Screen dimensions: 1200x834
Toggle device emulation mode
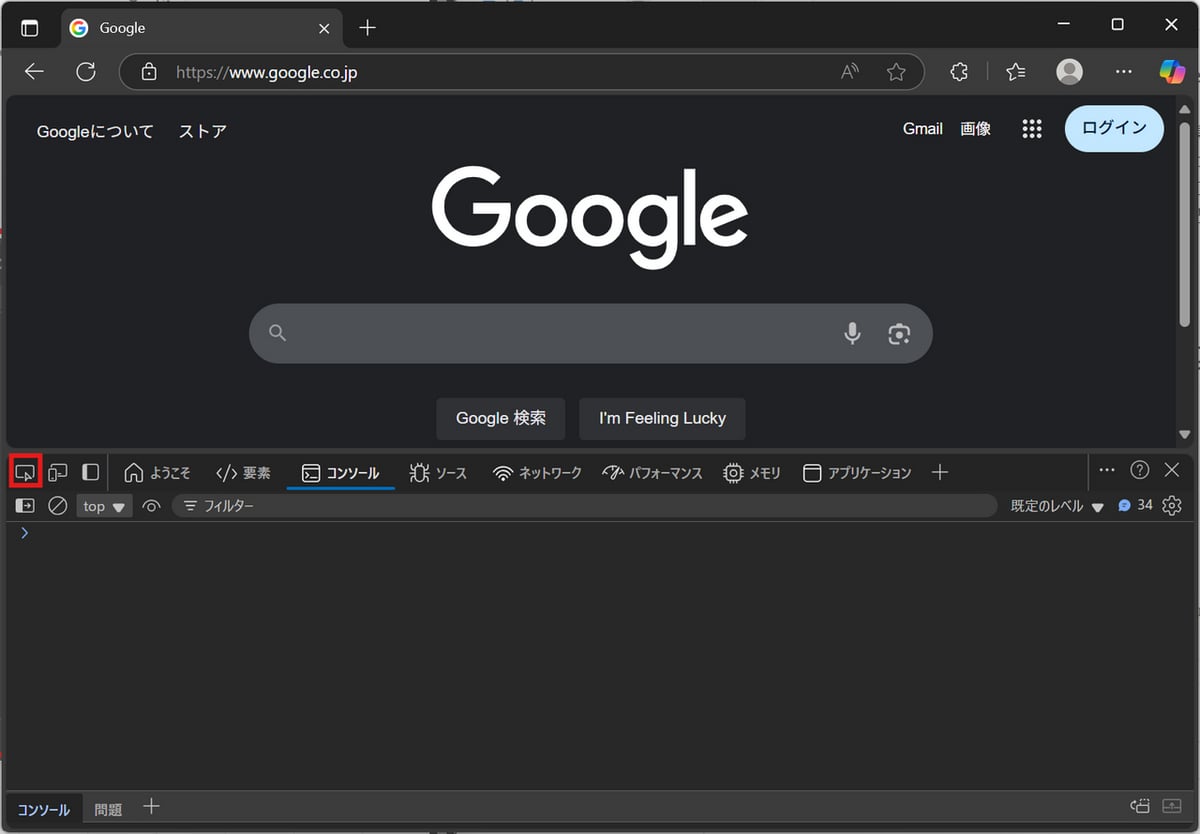tap(58, 471)
